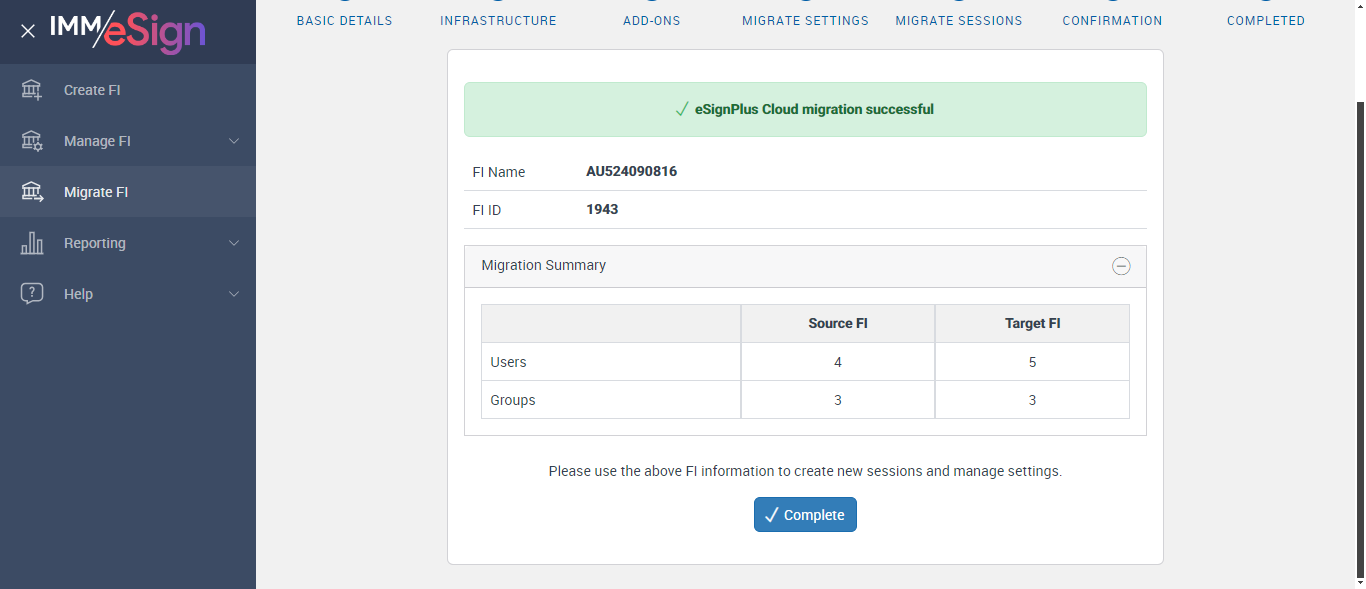
Task: Expand the Help submenu chevron
Action: (234, 294)
